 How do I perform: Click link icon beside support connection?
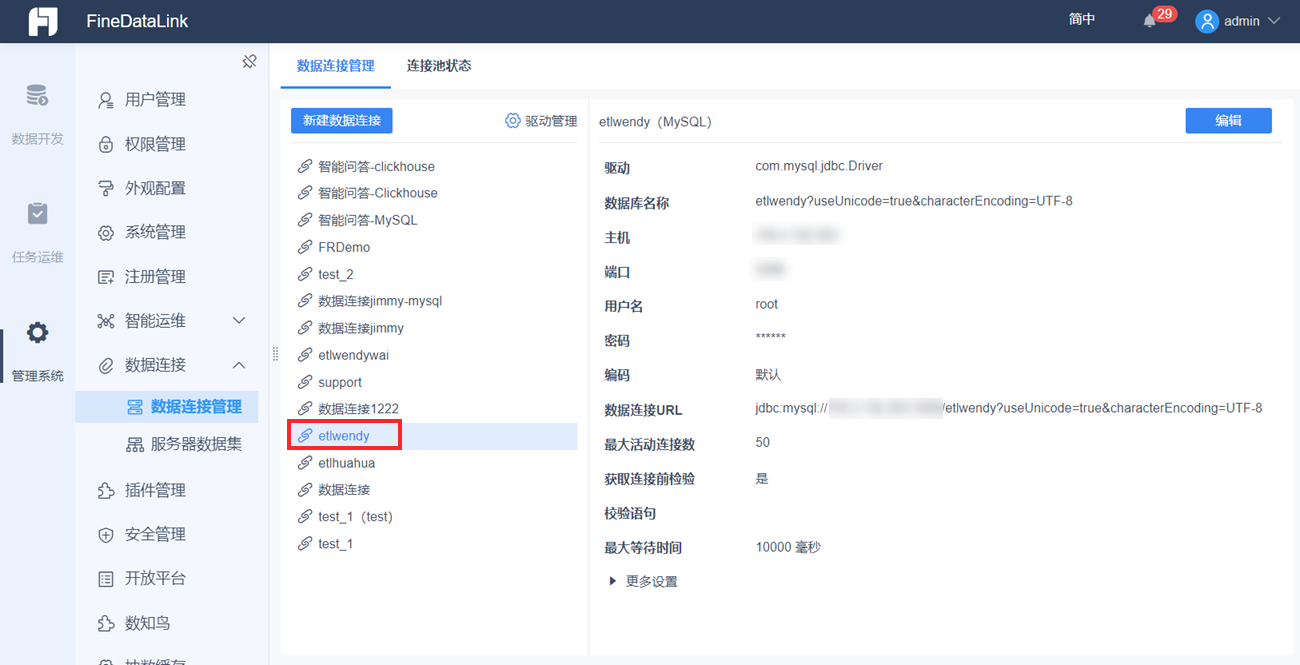point(305,382)
